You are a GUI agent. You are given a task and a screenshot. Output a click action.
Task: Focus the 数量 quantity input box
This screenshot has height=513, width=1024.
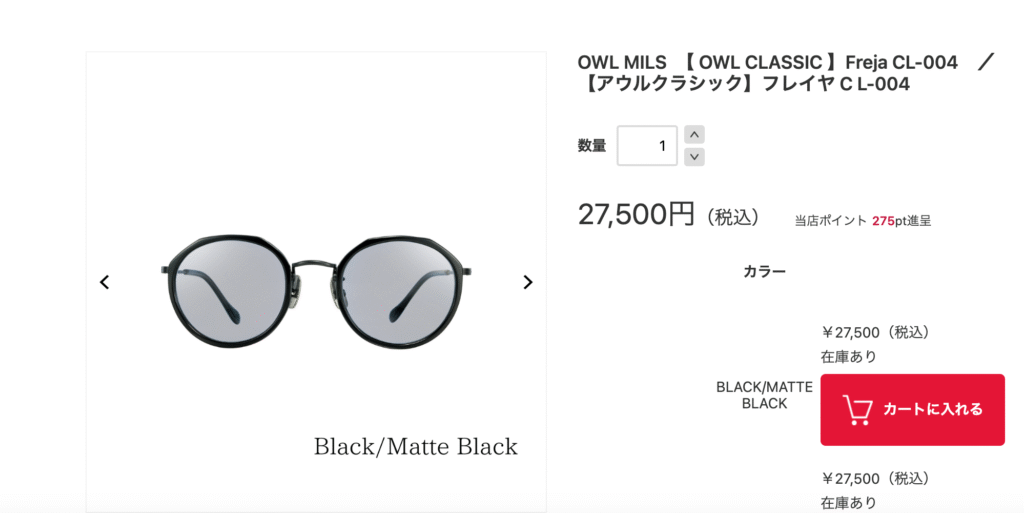(x=647, y=146)
